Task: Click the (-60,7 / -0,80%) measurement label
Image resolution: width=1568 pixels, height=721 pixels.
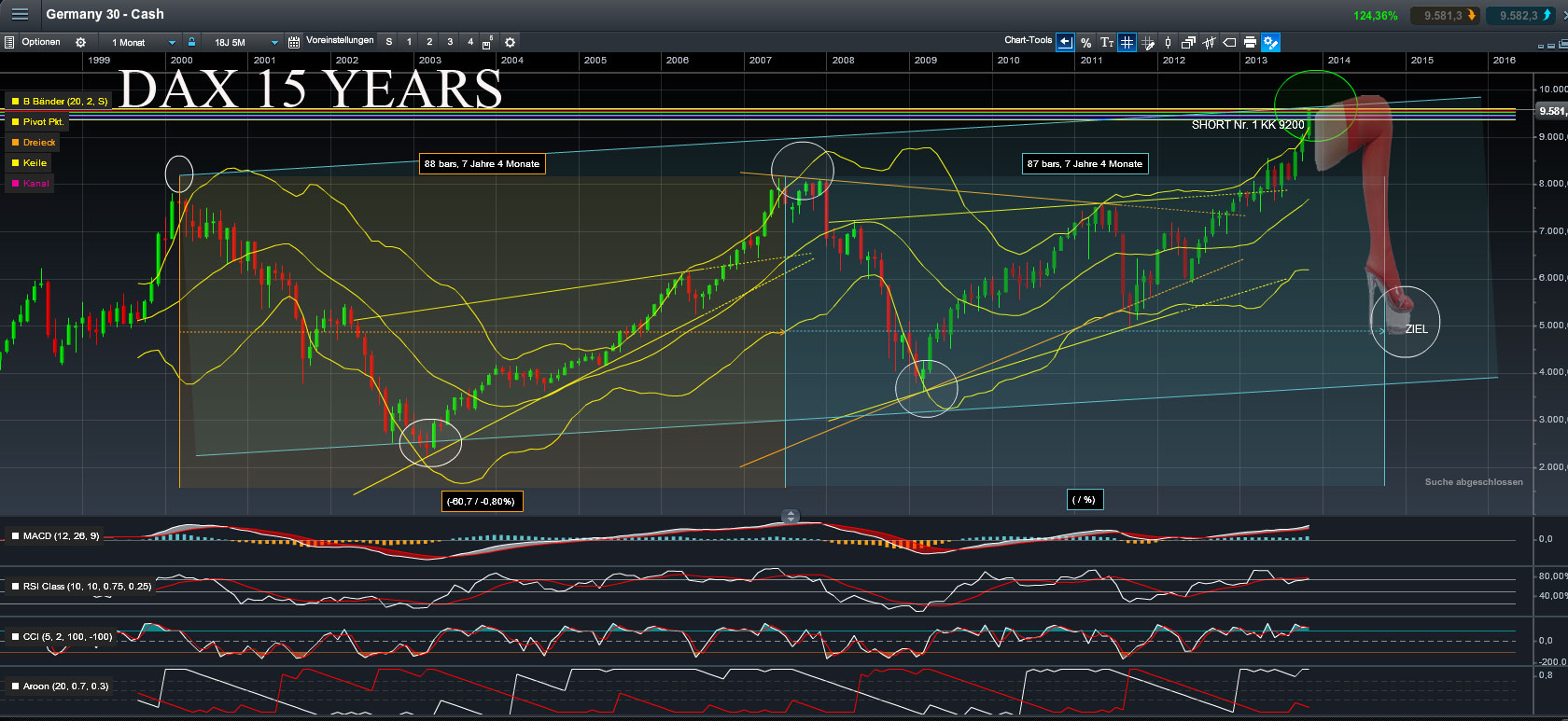Action: [481, 501]
